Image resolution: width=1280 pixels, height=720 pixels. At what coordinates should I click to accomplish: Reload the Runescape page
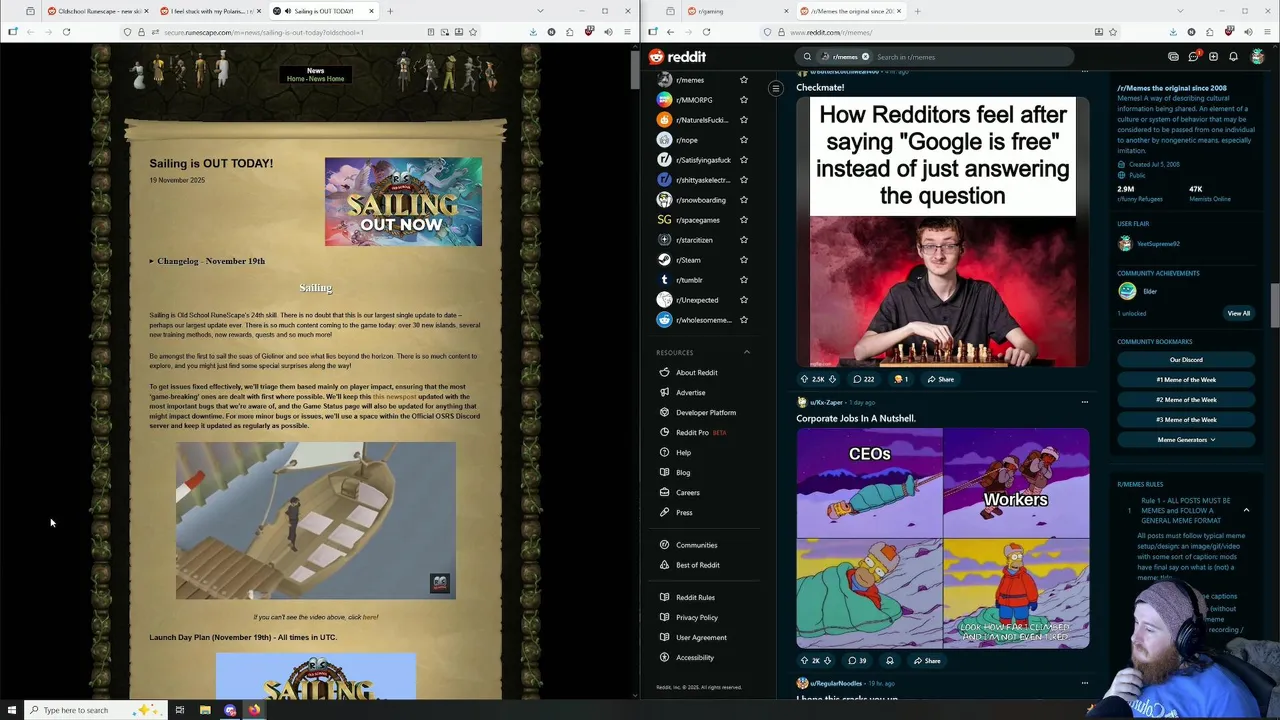(66, 32)
